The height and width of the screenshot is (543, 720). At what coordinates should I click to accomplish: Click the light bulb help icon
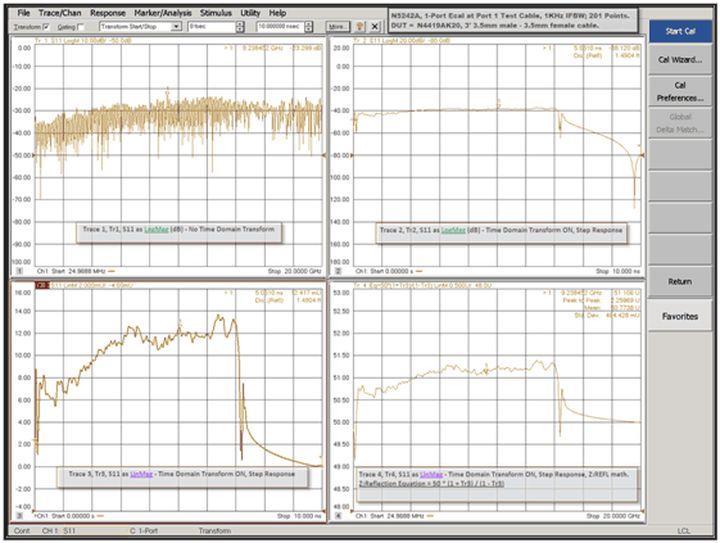(360, 27)
